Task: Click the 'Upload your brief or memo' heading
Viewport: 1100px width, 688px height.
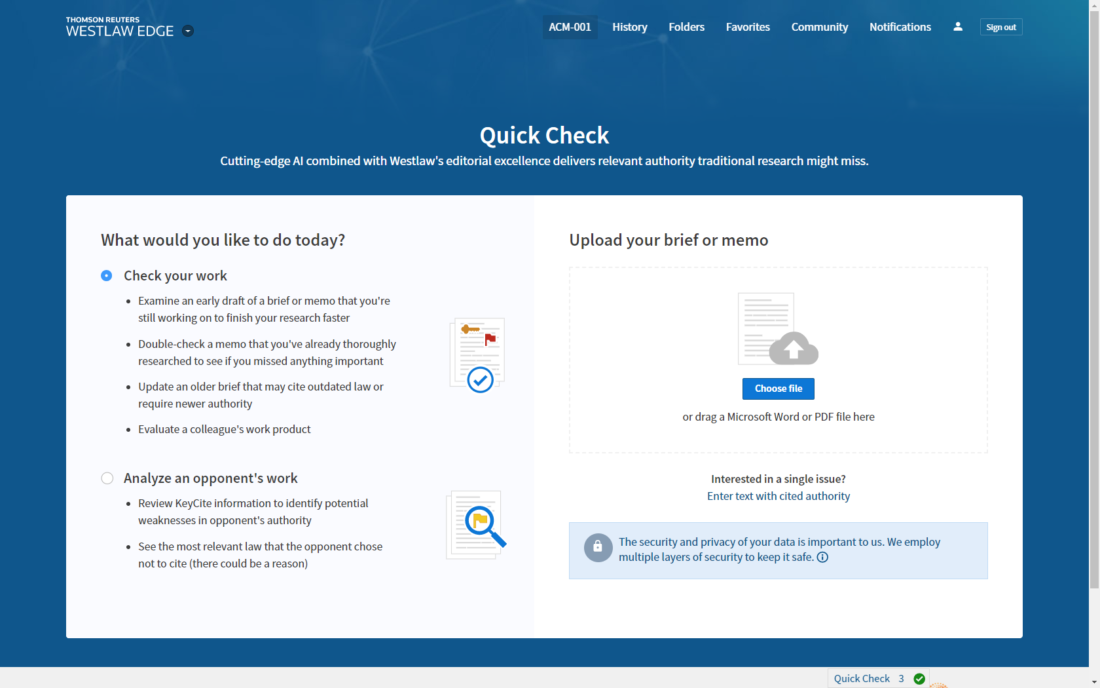Action: point(669,240)
